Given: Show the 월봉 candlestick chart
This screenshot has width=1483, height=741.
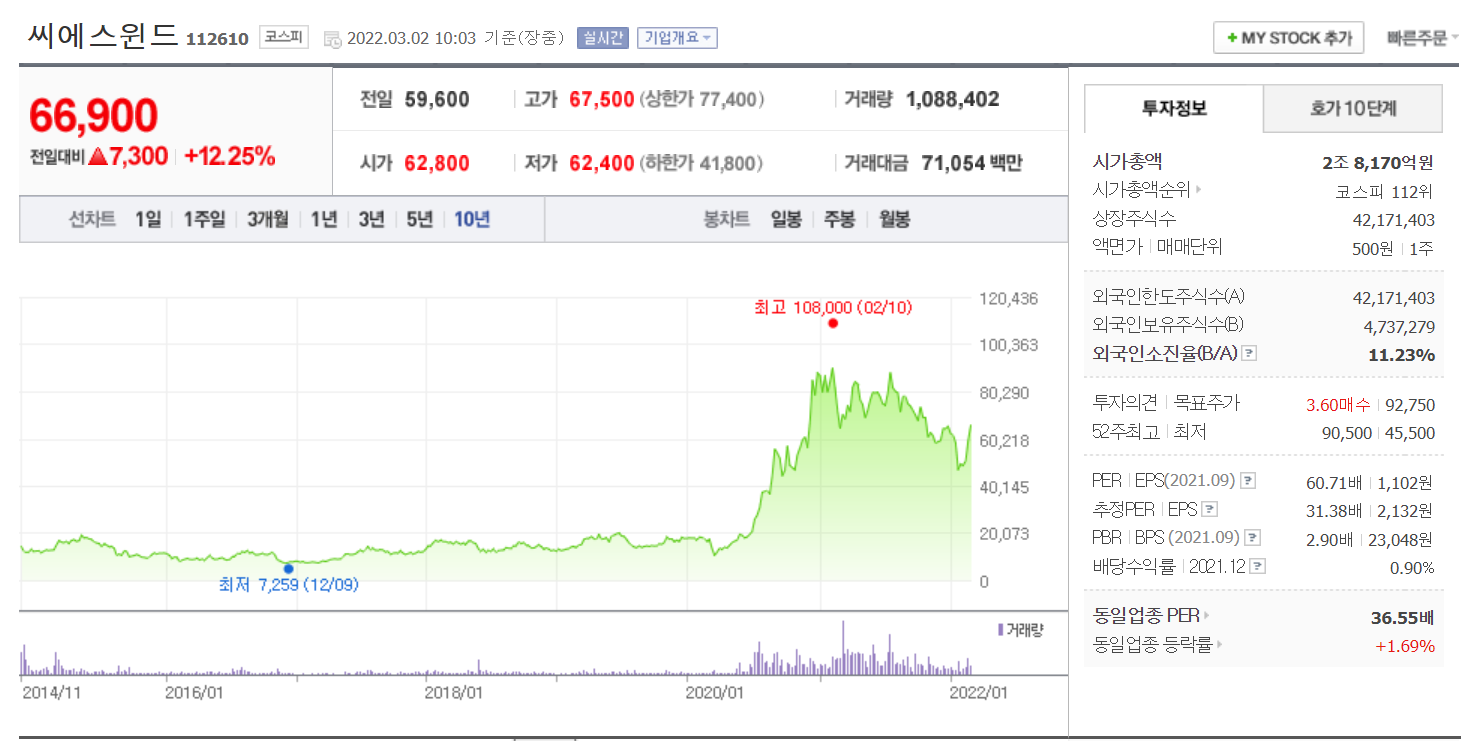Looking at the screenshot, I should point(894,219).
